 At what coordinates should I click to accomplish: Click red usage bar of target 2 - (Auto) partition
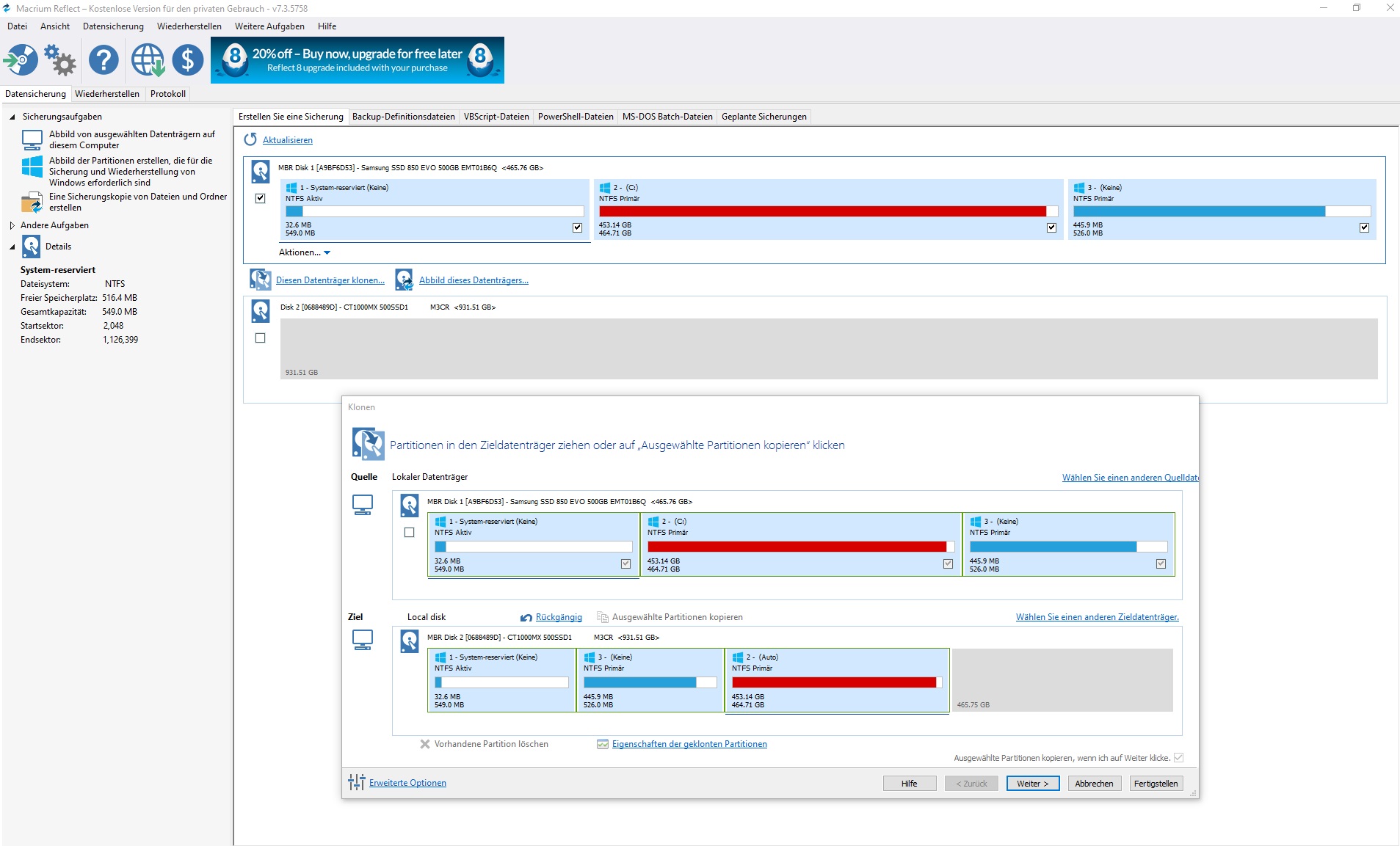pyautogui.click(x=834, y=682)
